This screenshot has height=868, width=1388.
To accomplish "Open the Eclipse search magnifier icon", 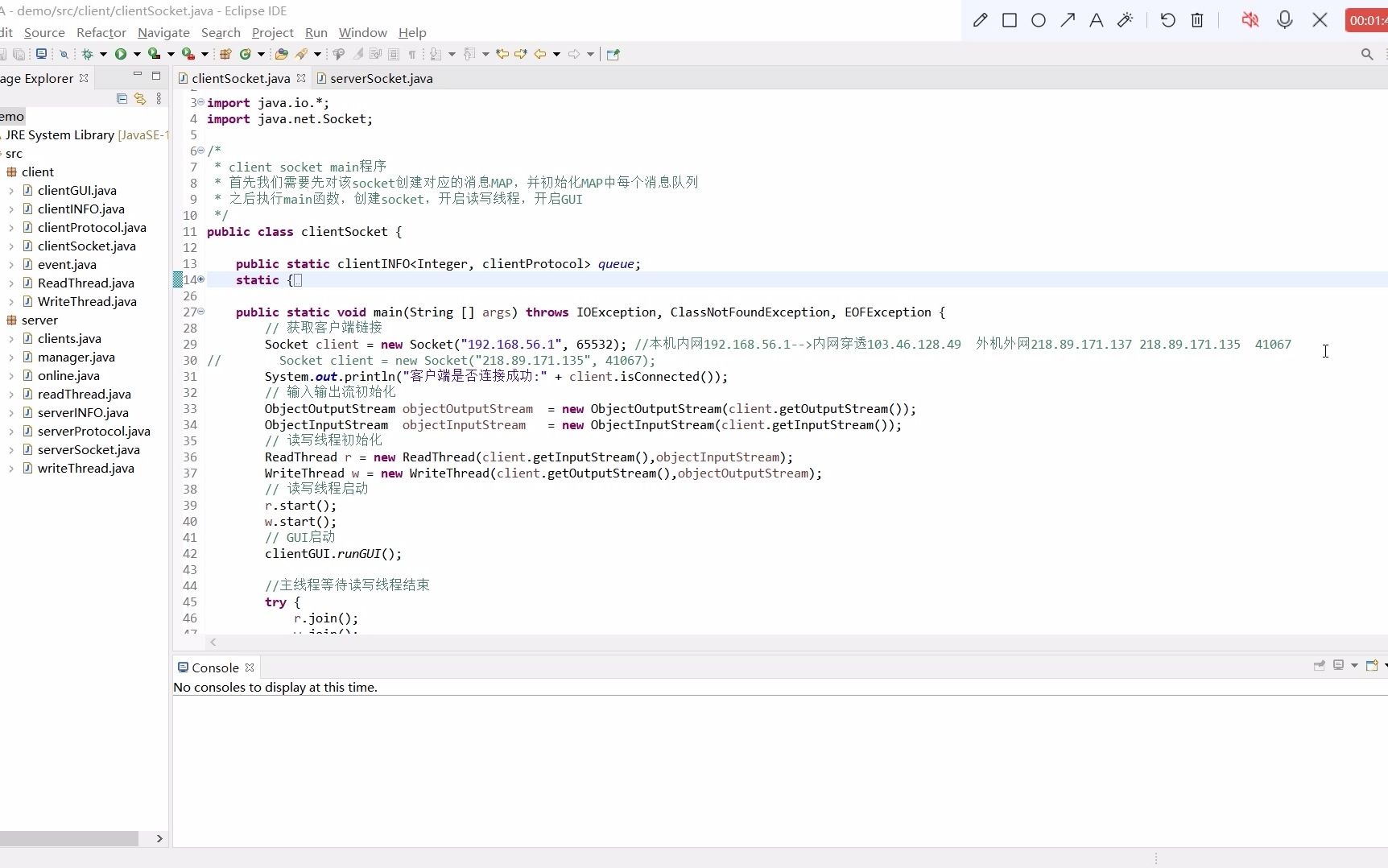I will tap(1367, 54).
